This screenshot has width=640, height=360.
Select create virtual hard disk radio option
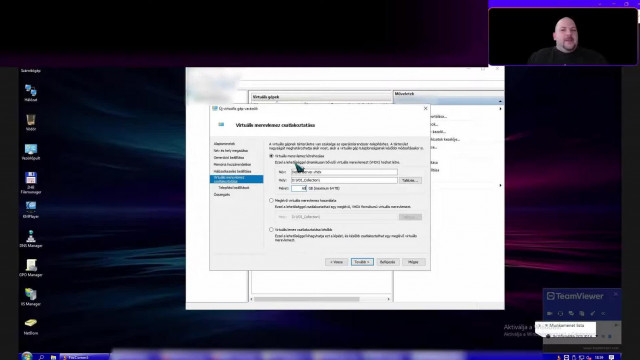click(x=271, y=156)
